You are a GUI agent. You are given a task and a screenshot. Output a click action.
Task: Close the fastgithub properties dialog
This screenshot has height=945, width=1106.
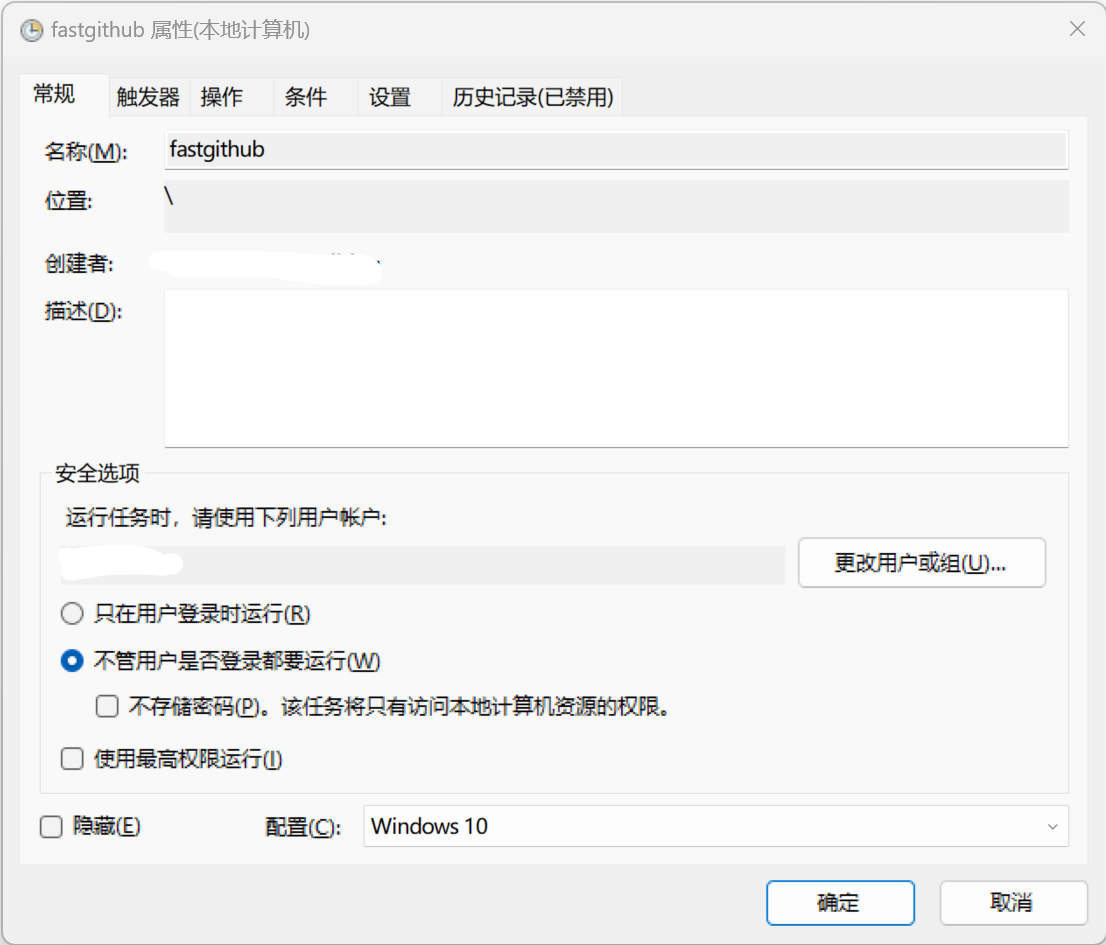pyautogui.click(x=1077, y=29)
